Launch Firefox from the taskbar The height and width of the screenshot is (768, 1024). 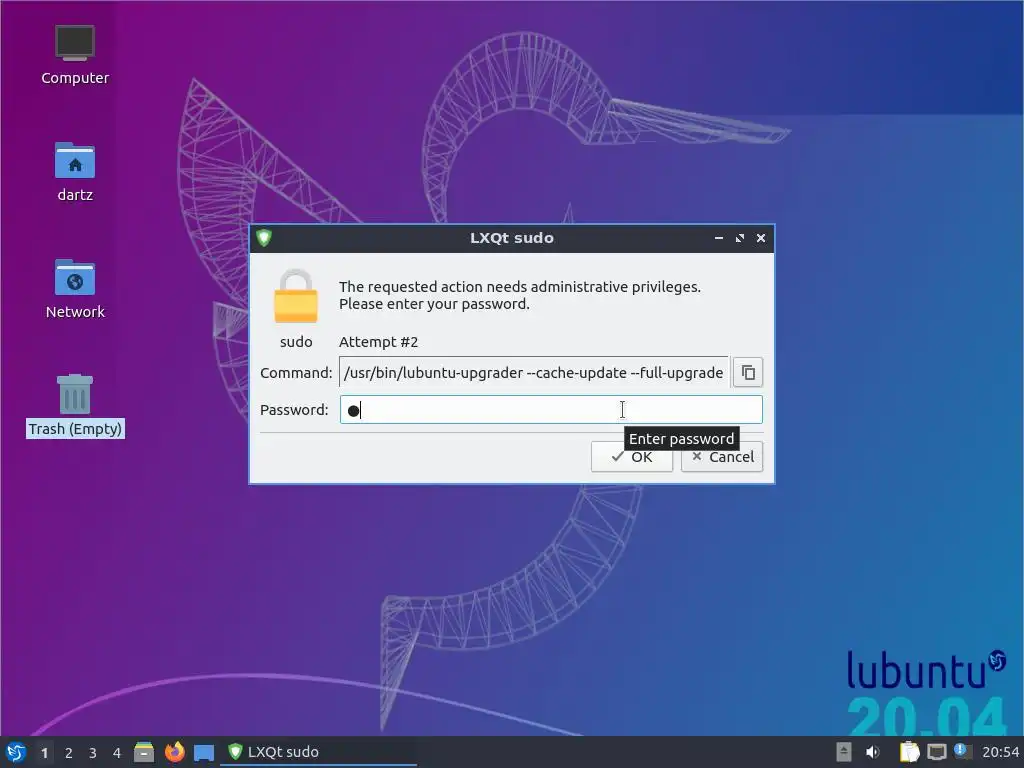pos(174,752)
